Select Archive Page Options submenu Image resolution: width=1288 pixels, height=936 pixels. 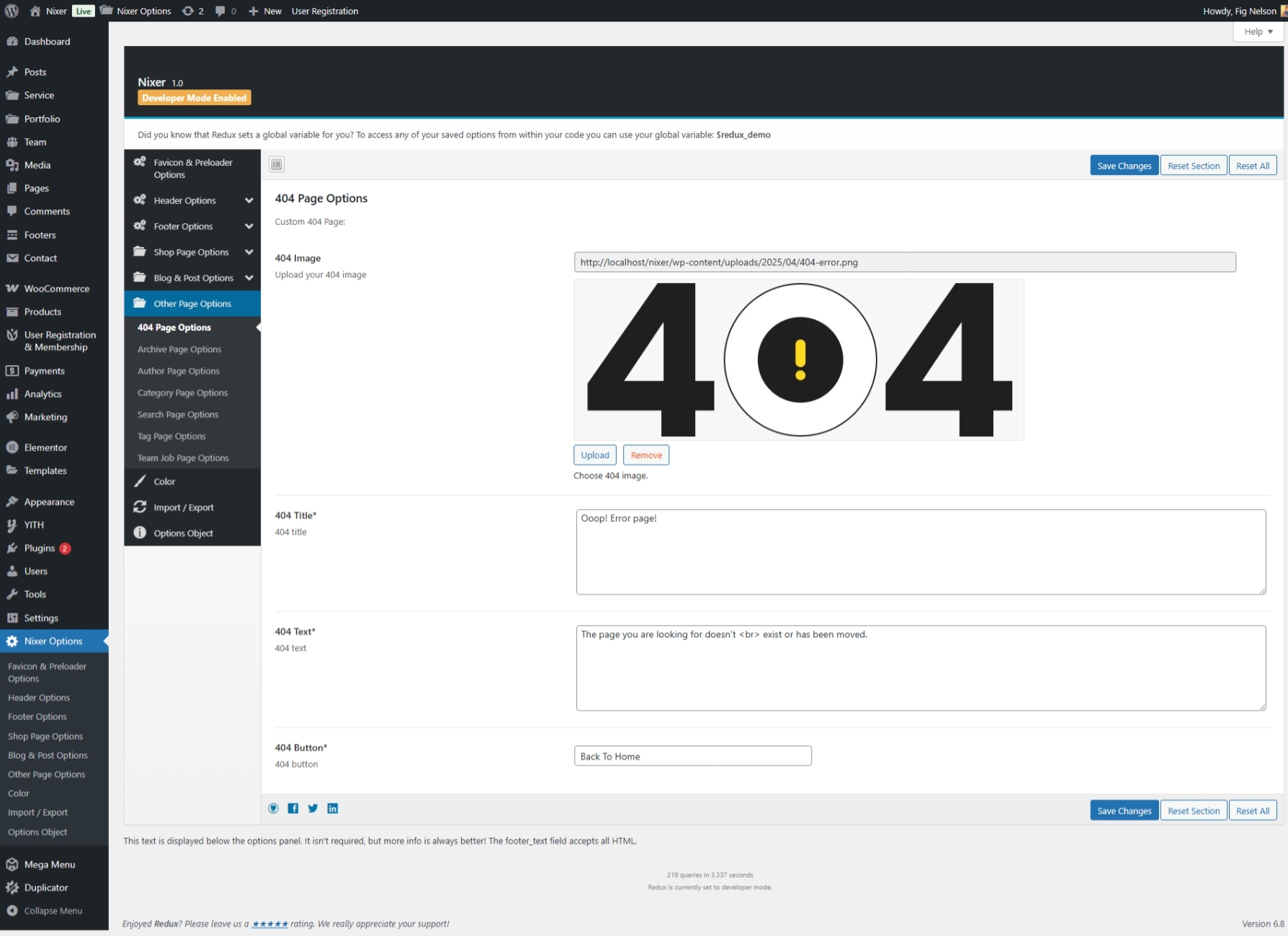(179, 349)
